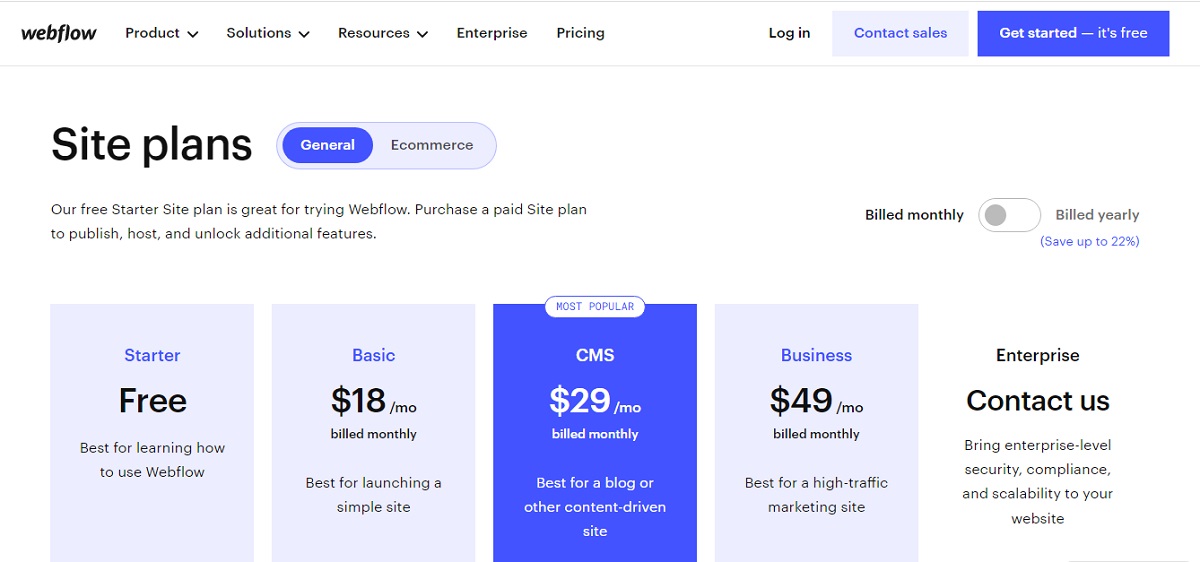Click the Save up to 22% text
This screenshot has width=1200, height=562.
click(1090, 241)
